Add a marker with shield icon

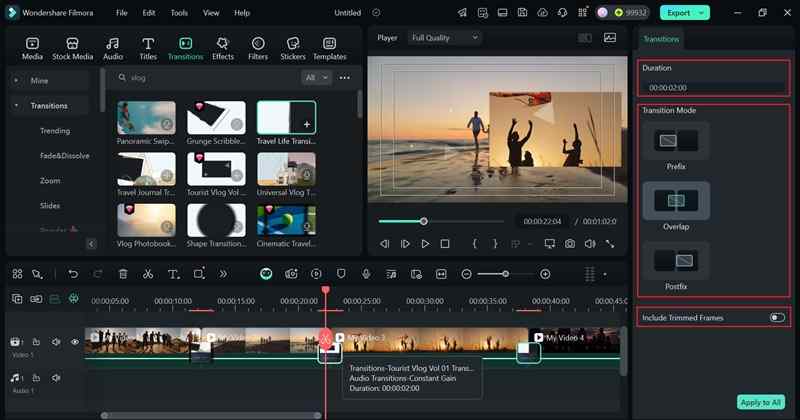pyautogui.click(x=341, y=274)
